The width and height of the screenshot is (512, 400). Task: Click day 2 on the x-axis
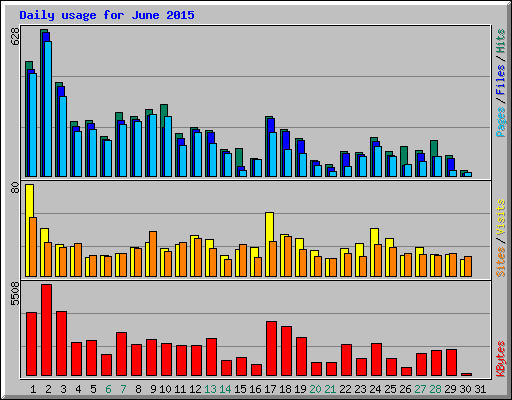tap(48, 389)
